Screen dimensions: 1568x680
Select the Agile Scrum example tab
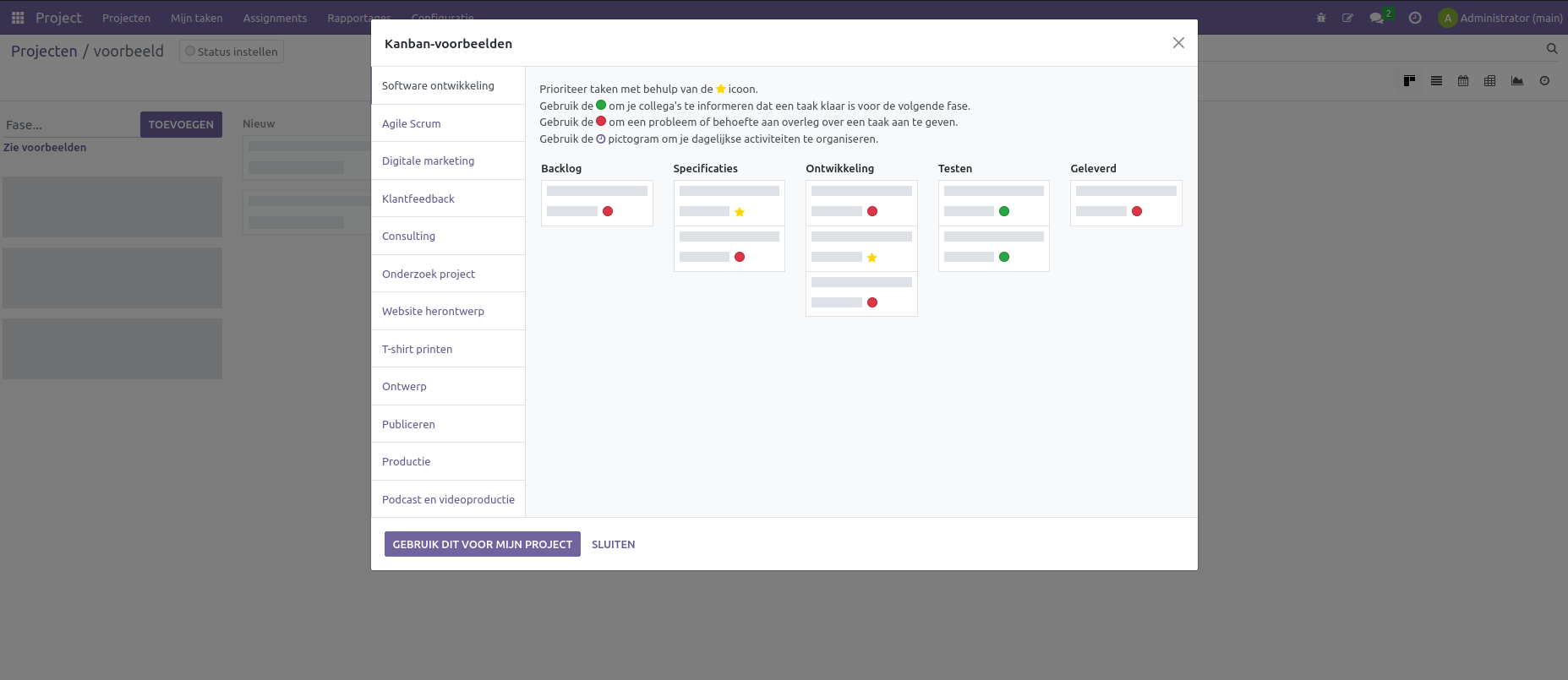(x=412, y=123)
